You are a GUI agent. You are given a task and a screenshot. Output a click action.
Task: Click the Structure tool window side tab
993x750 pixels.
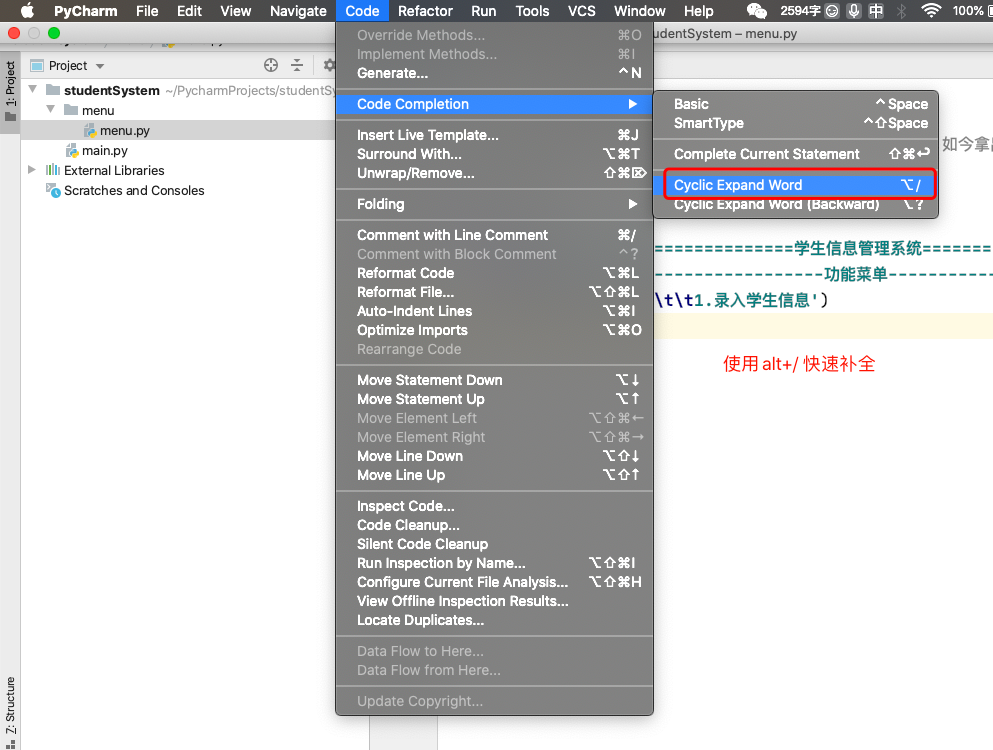tap(10, 713)
